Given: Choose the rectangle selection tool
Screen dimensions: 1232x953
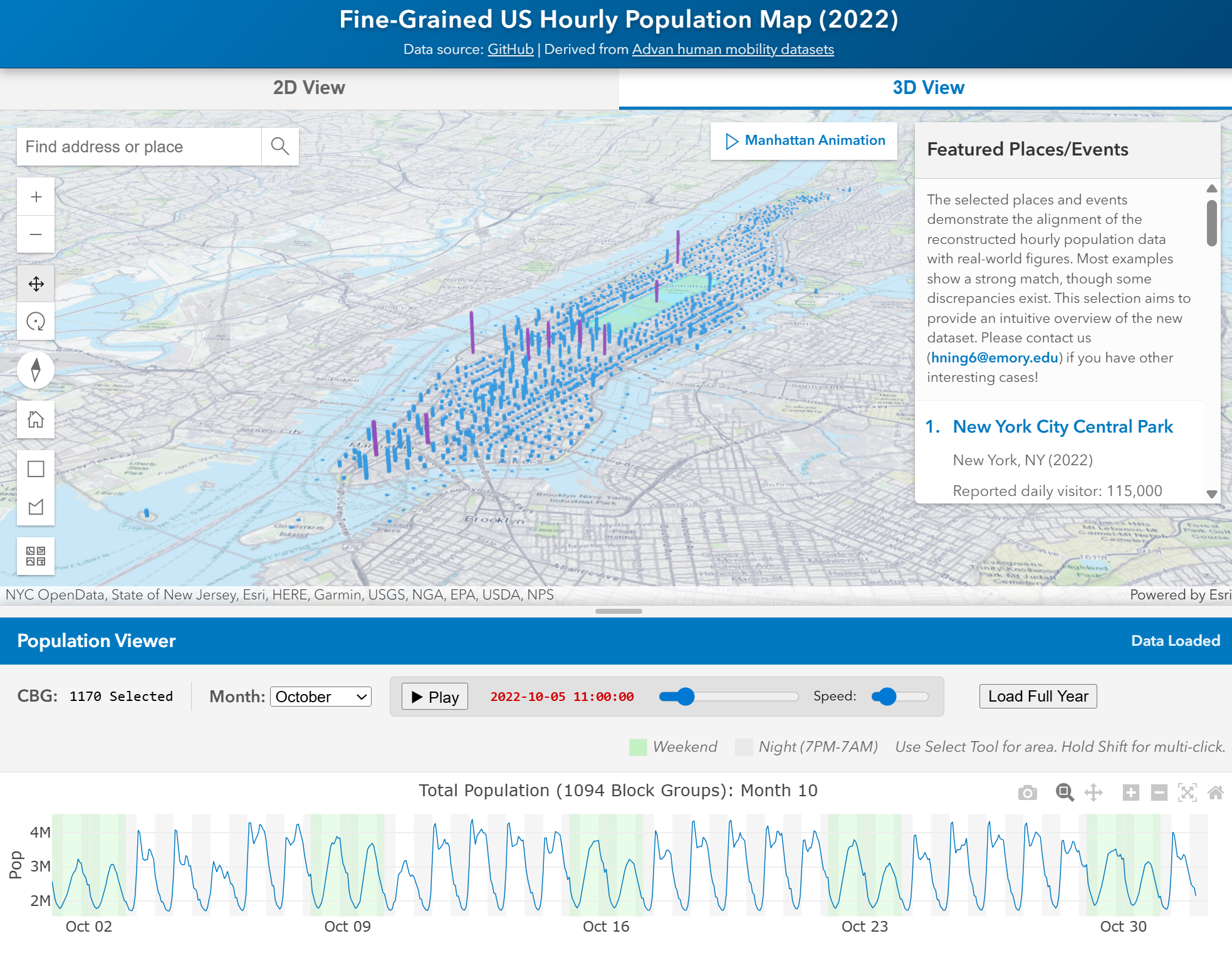Looking at the screenshot, I should pyautogui.click(x=36, y=469).
